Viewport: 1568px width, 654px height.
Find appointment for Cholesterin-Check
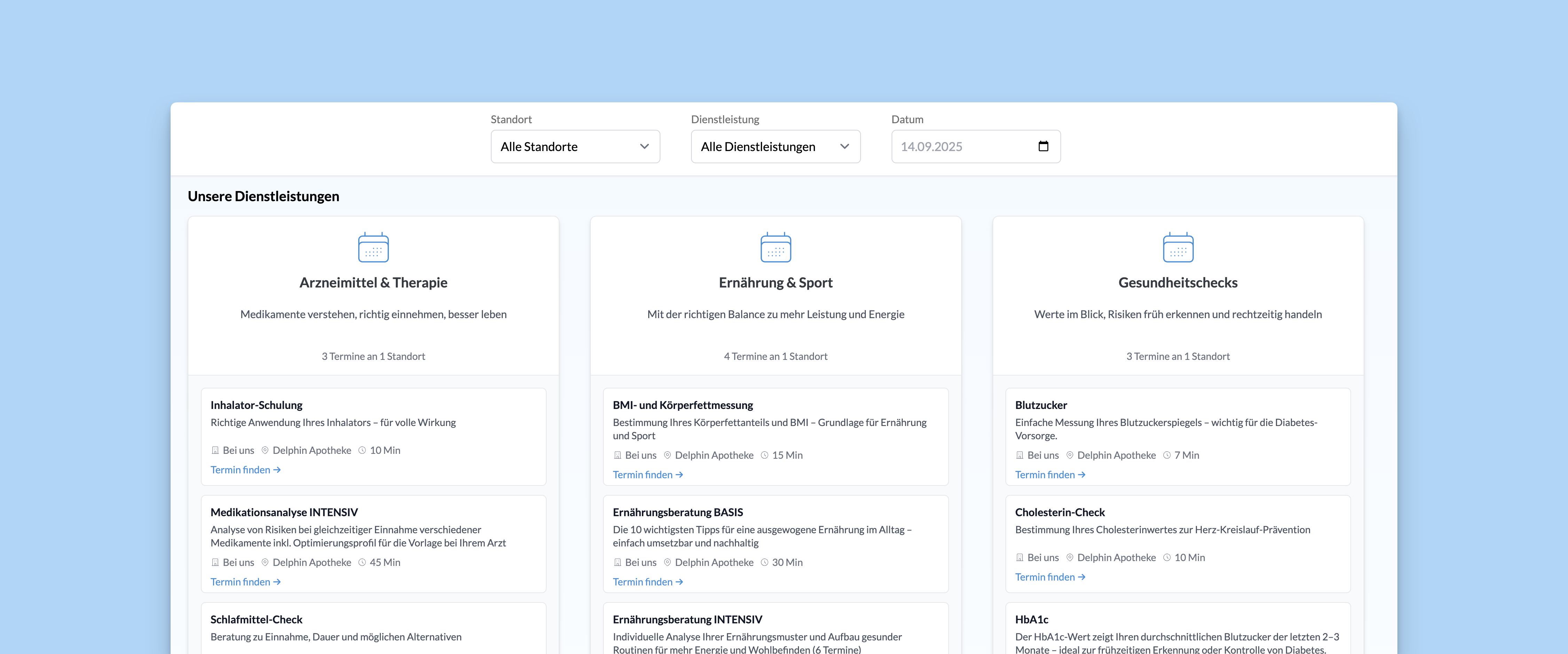click(x=1050, y=577)
